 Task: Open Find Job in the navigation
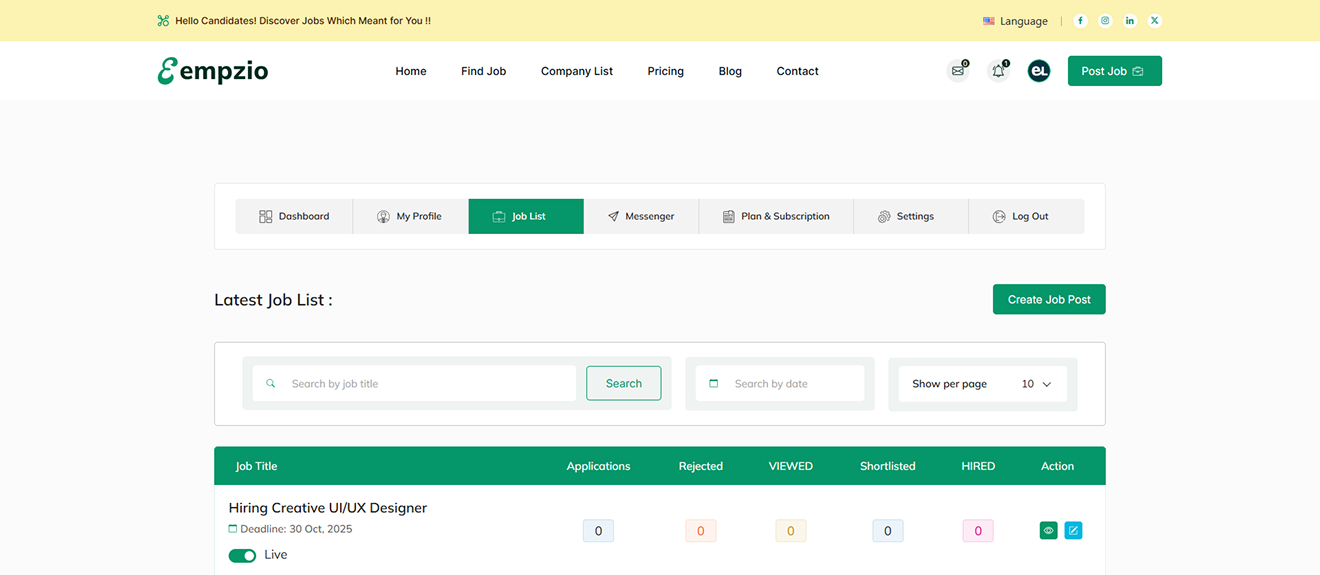[484, 71]
